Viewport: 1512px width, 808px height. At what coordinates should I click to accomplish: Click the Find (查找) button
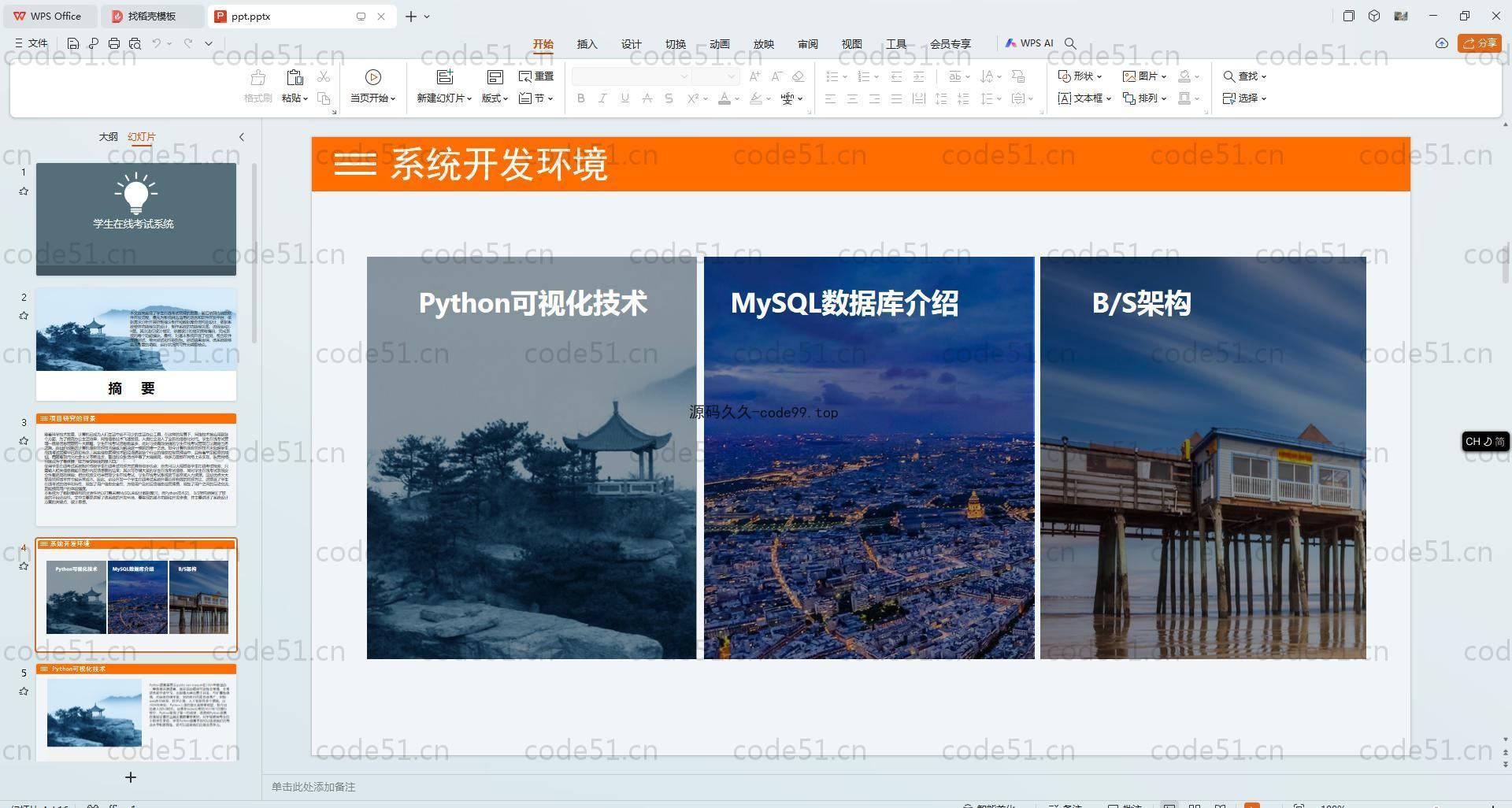coord(1244,76)
